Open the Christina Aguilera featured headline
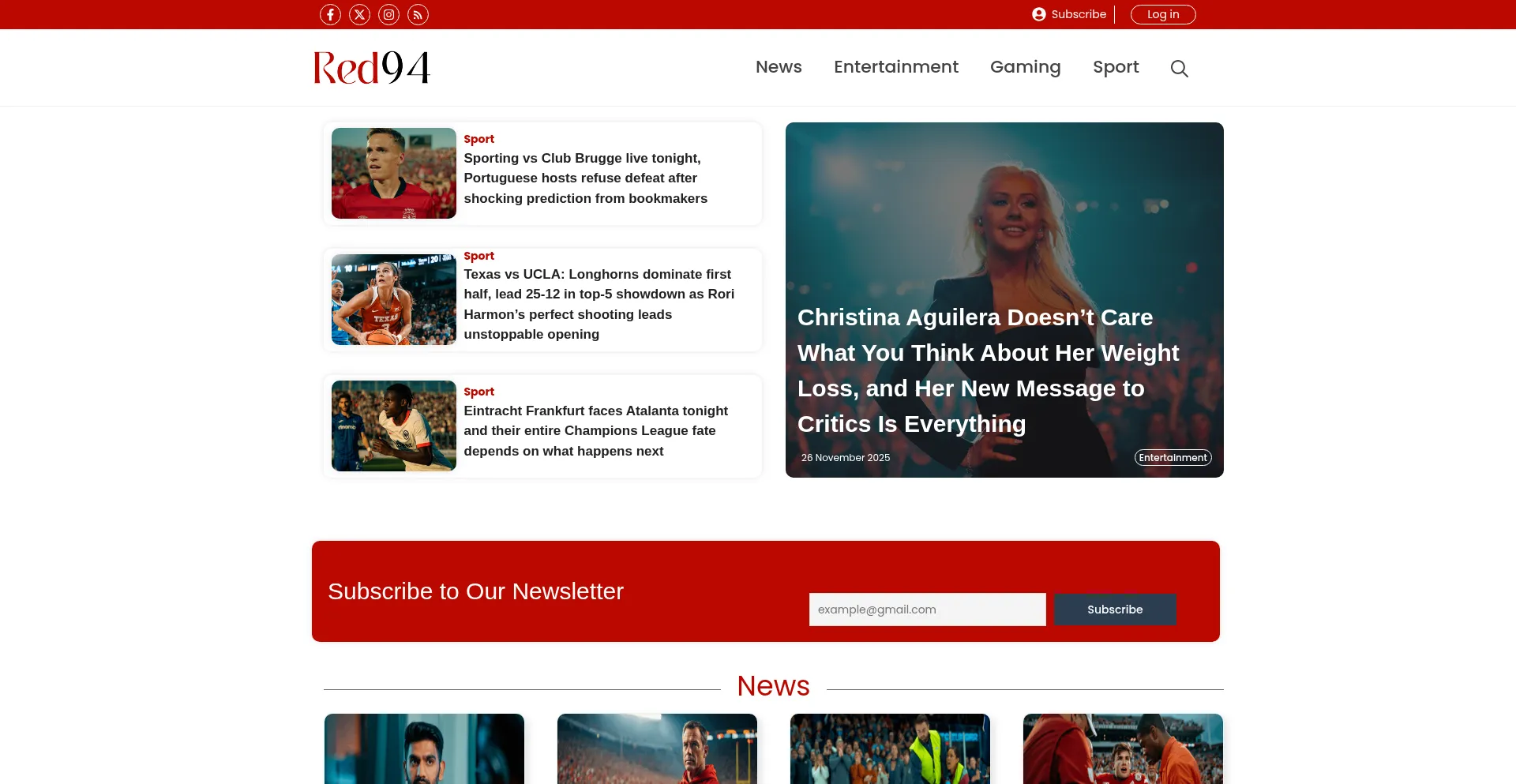Image resolution: width=1516 pixels, height=784 pixels. (989, 370)
